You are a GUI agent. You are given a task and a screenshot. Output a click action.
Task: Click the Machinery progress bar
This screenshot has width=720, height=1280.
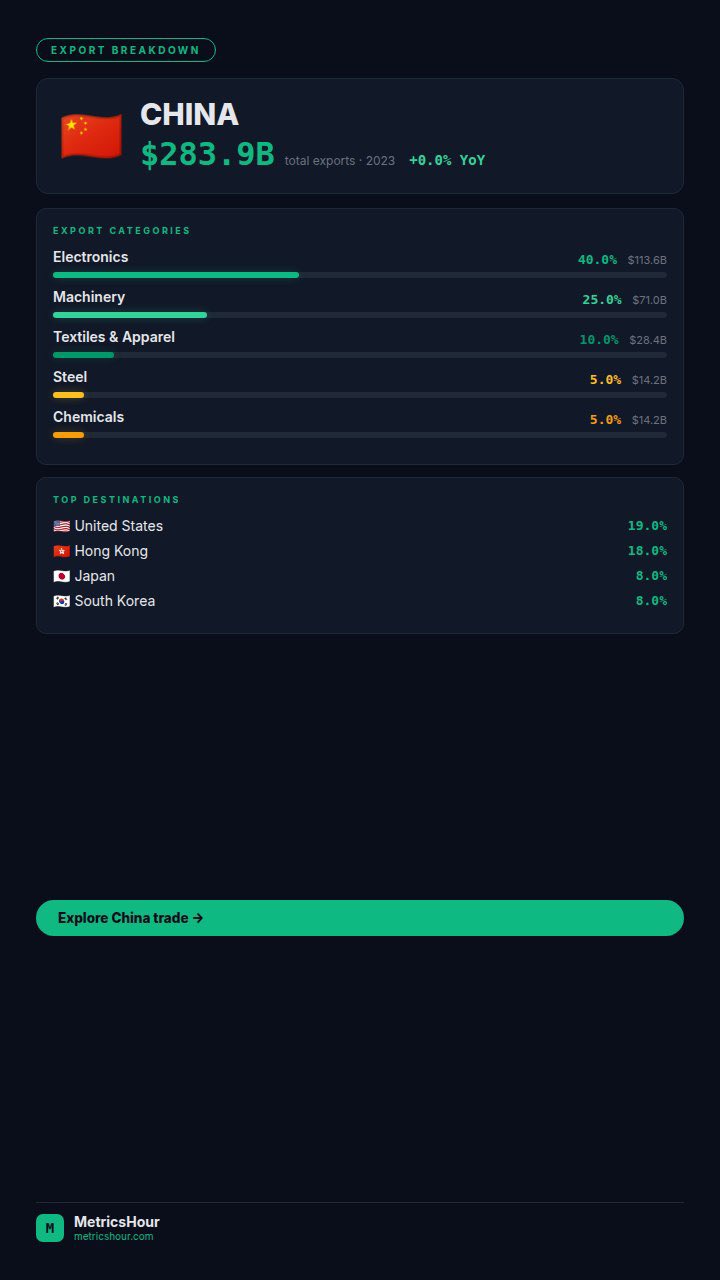[x=359, y=315]
